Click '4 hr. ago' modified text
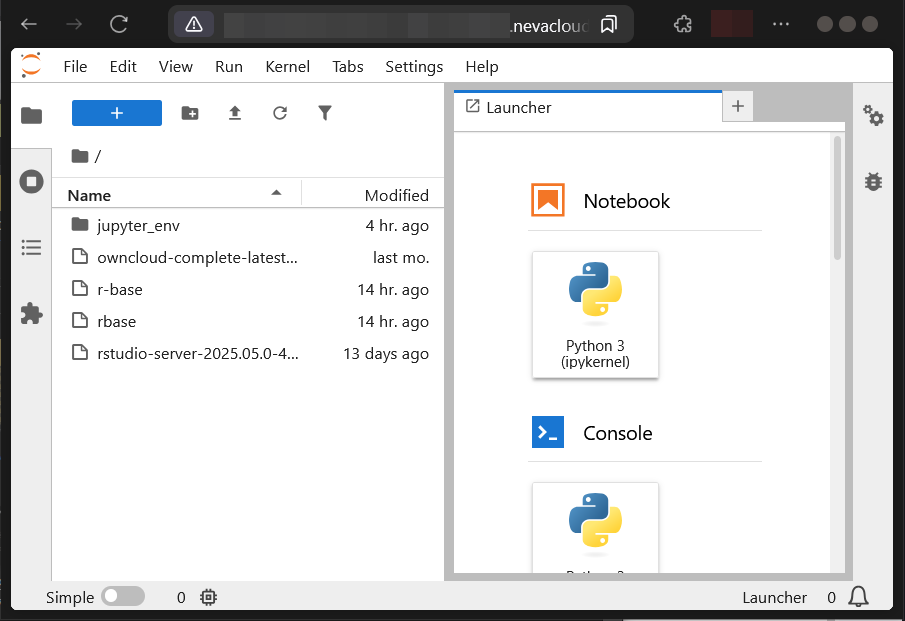The image size is (905, 621). point(397,226)
